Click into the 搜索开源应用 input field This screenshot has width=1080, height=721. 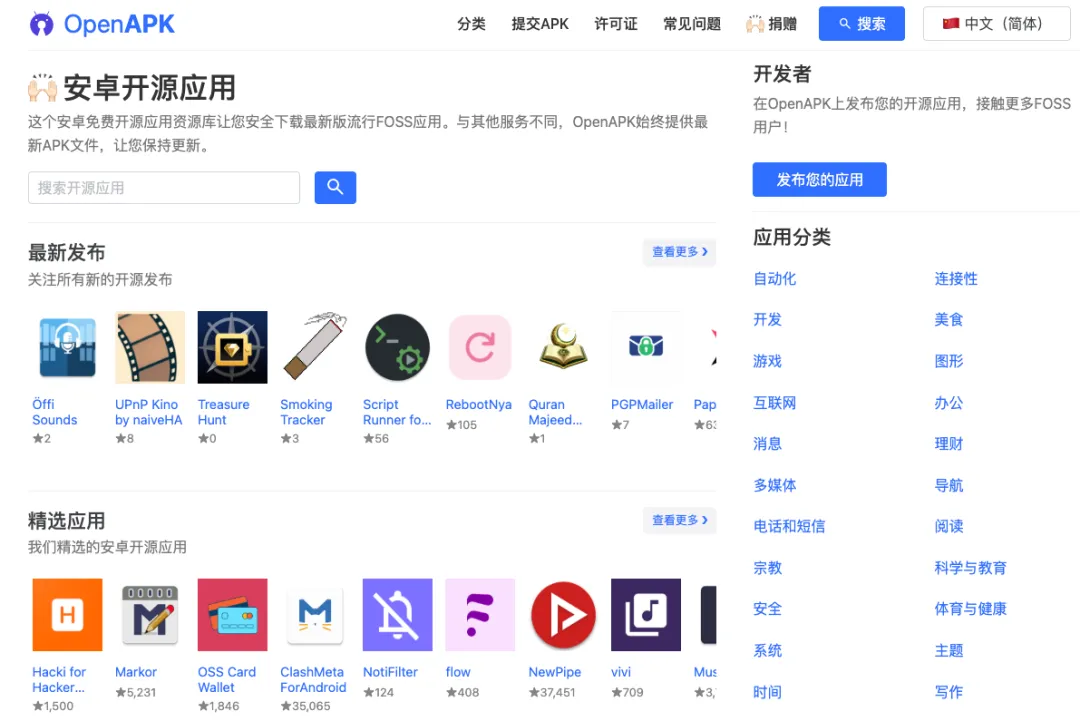[x=164, y=187]
